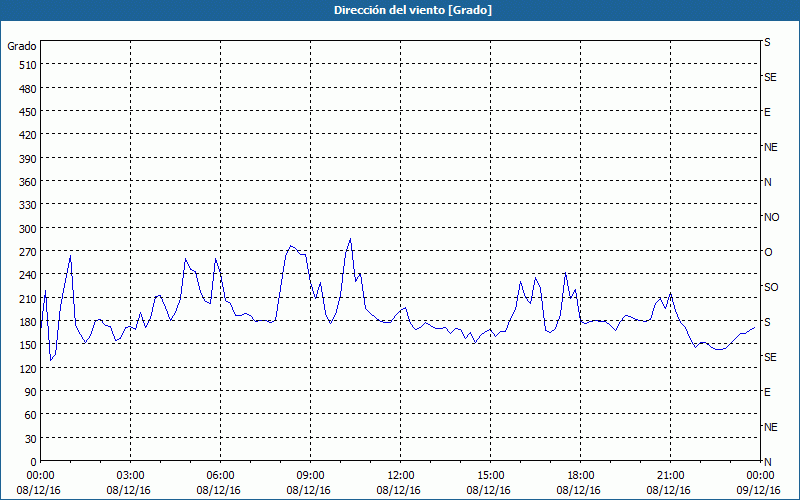Click the 09:00 time axis label
Image resolution: width=800 pixels, height=500 pixels.
pos(311,476)
